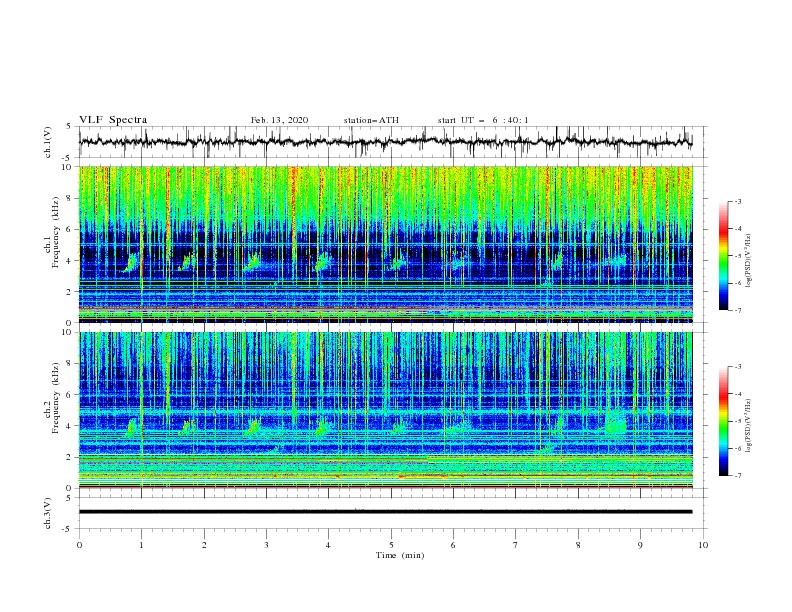Click the "ch.1(V)" waveform axis label
792x612 pixels.
pos(48,142)
